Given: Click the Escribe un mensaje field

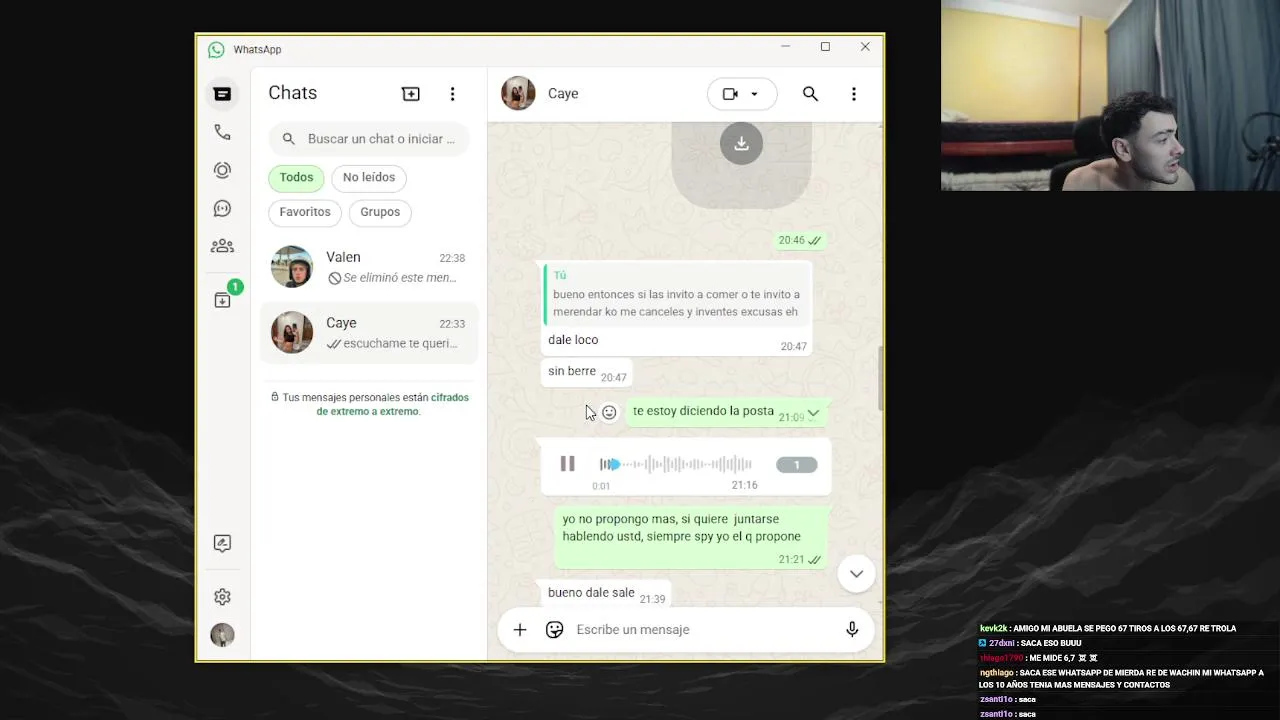Looking at the screenshot, I should click(705, 630).
